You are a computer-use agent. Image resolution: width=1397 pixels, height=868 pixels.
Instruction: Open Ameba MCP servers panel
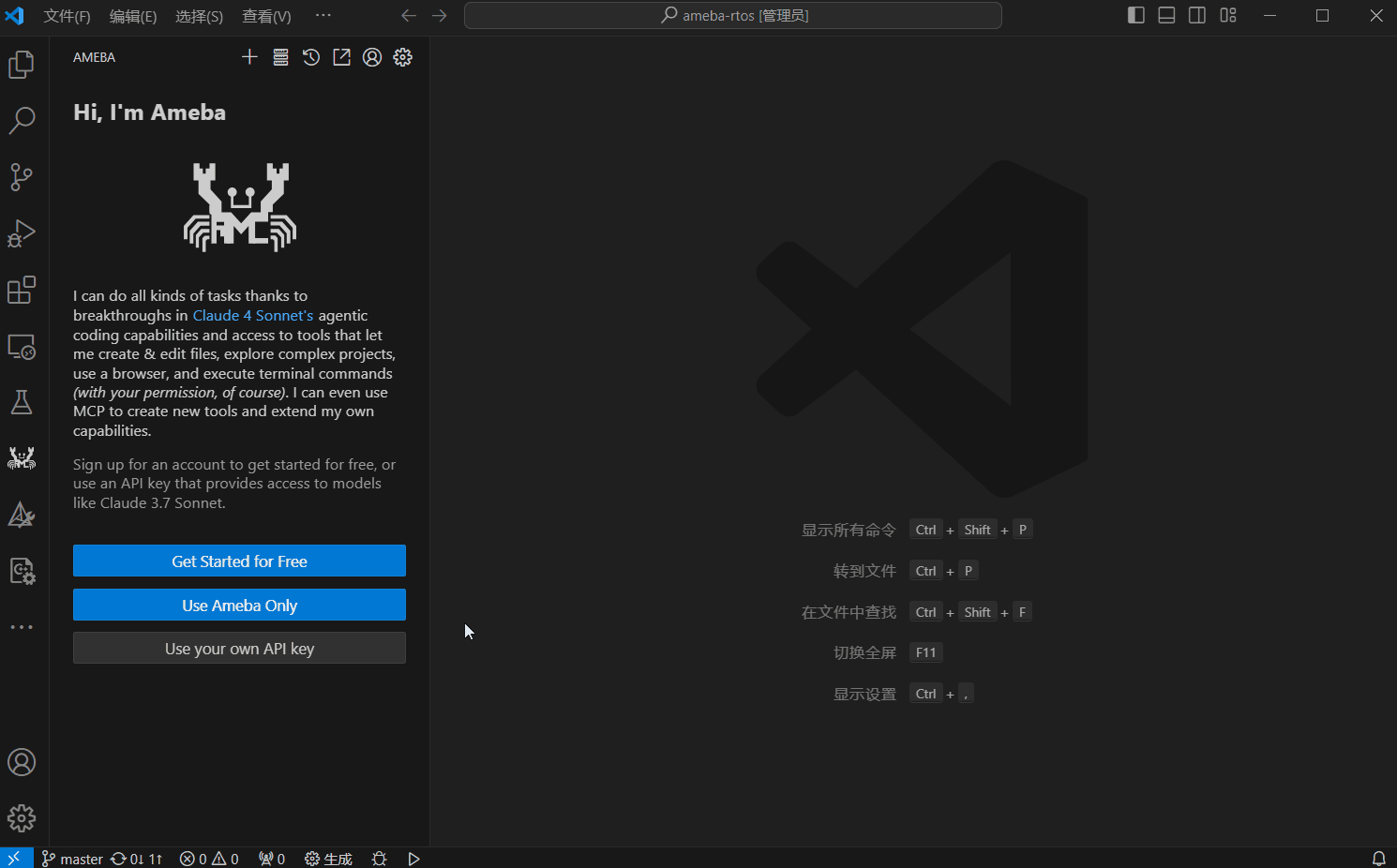[x=280, y=57]
